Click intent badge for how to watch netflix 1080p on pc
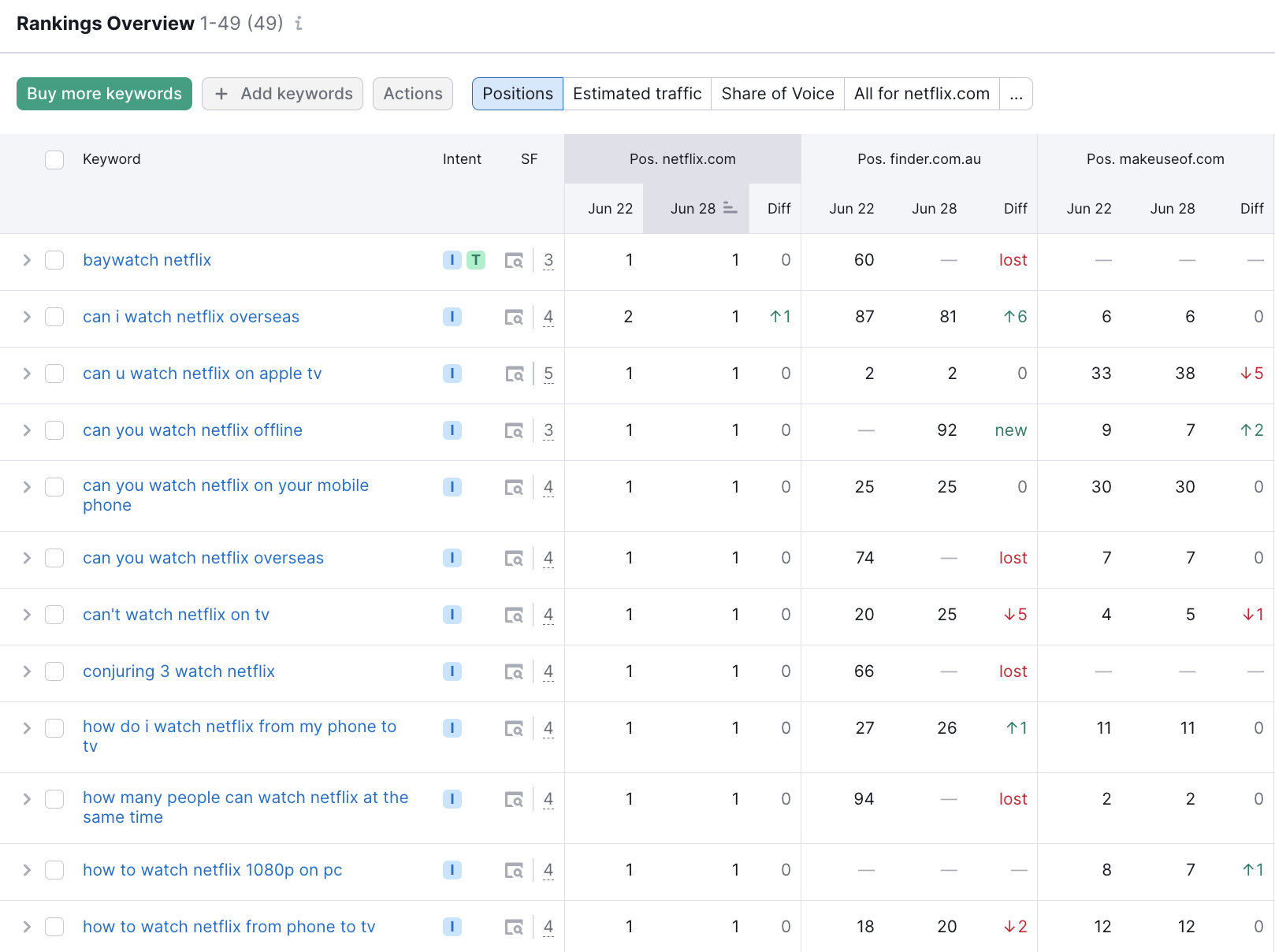The width and height of the screenshot is (1275, 952). [x=452, y=870]
